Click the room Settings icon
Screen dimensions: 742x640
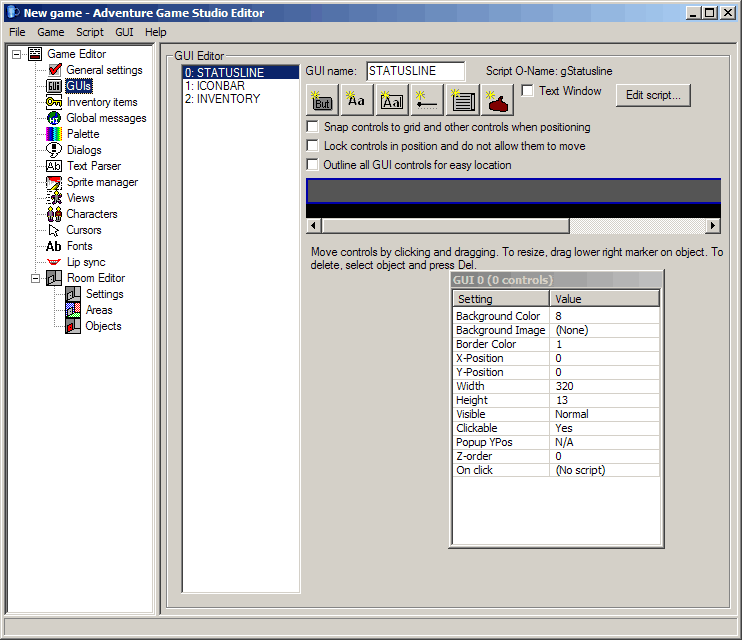(x=73, y=294)
